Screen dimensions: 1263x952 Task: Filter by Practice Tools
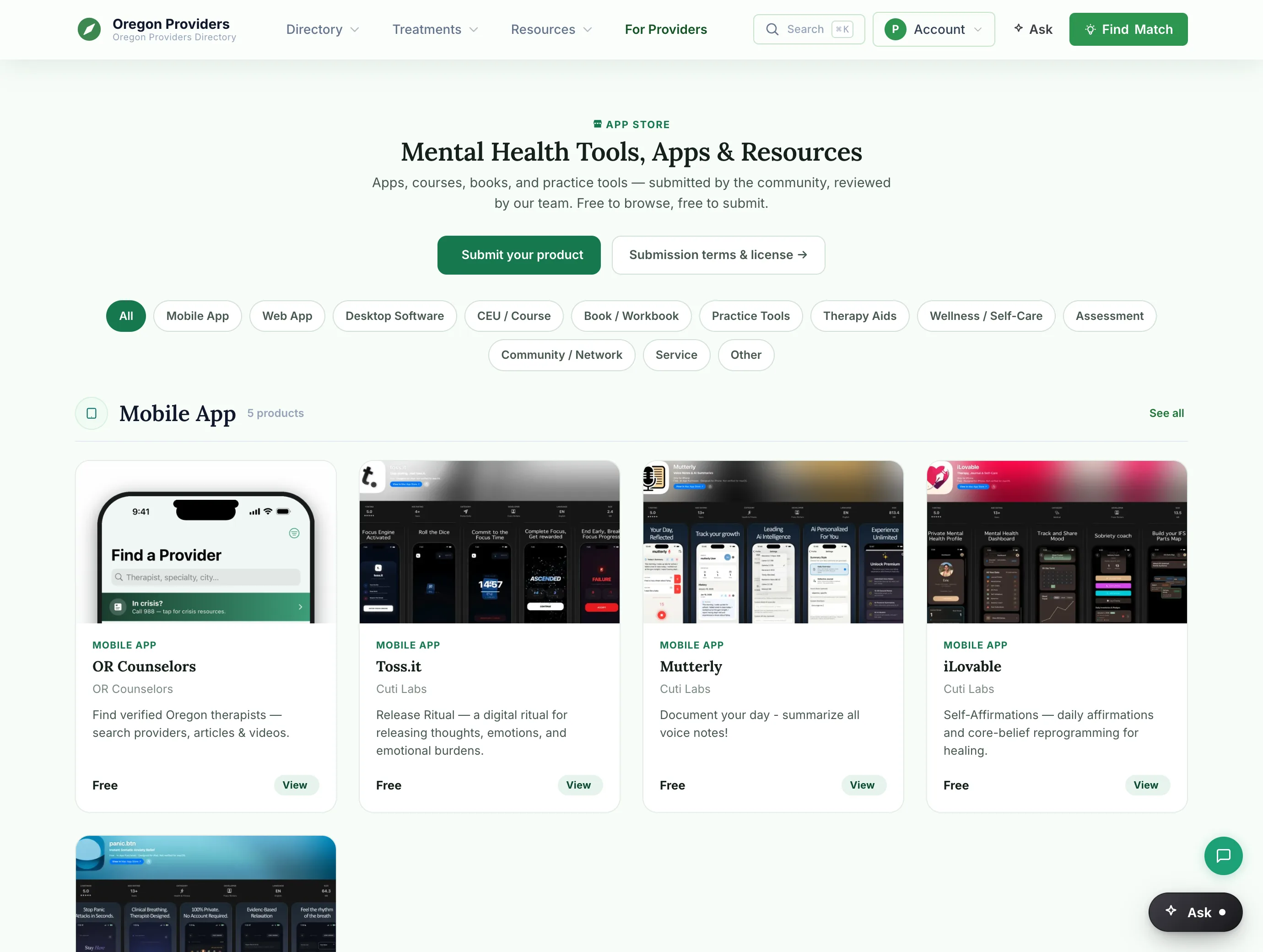(751, 316)
